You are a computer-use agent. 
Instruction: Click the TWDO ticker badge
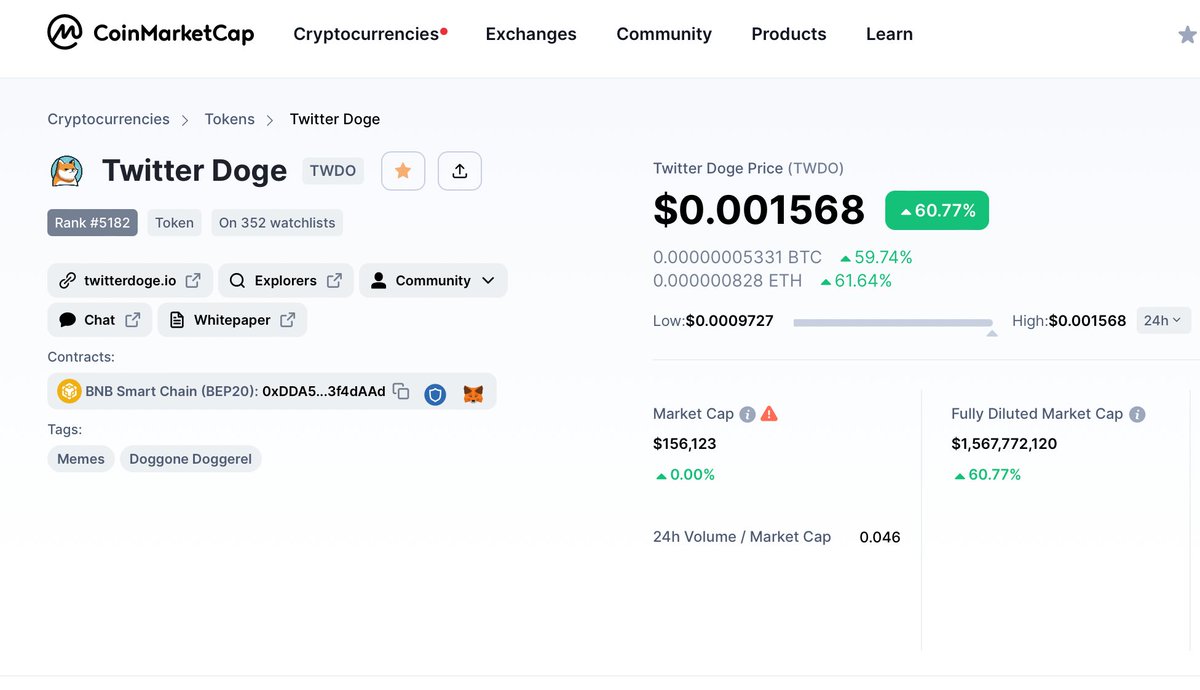click(x=333, y=171)
